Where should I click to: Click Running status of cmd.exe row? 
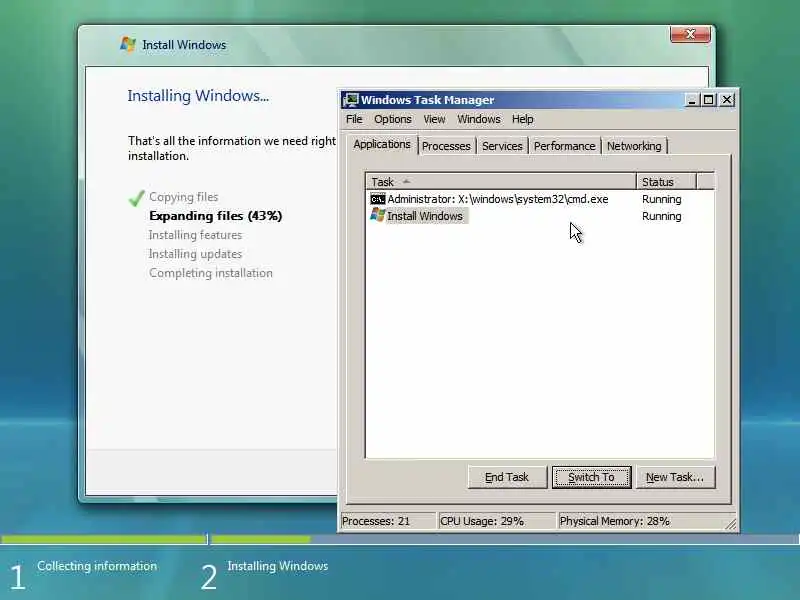(x=662, y=199)
